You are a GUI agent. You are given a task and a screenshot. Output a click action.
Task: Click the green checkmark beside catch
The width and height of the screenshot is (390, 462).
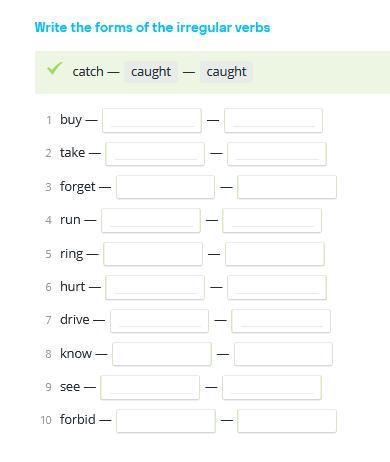coord(54,69)
